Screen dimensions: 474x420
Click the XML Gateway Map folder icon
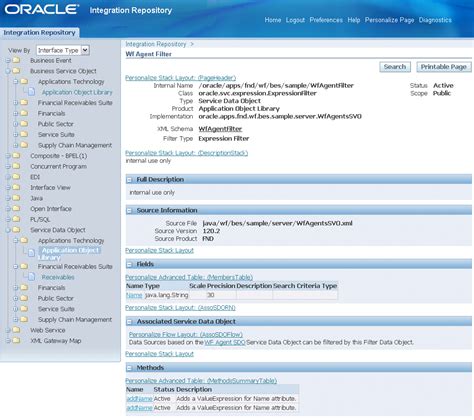point(16,340)
